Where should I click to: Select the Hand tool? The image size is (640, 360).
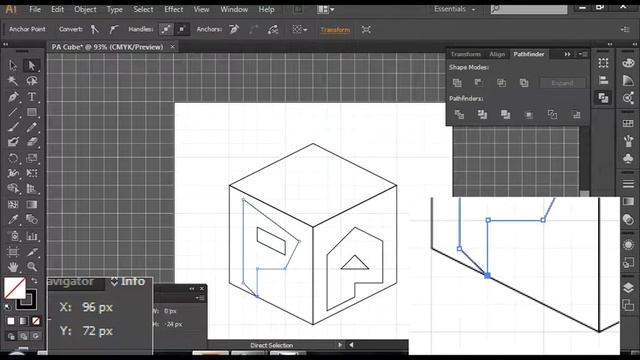pyautogui.click(x=13, y=267)
